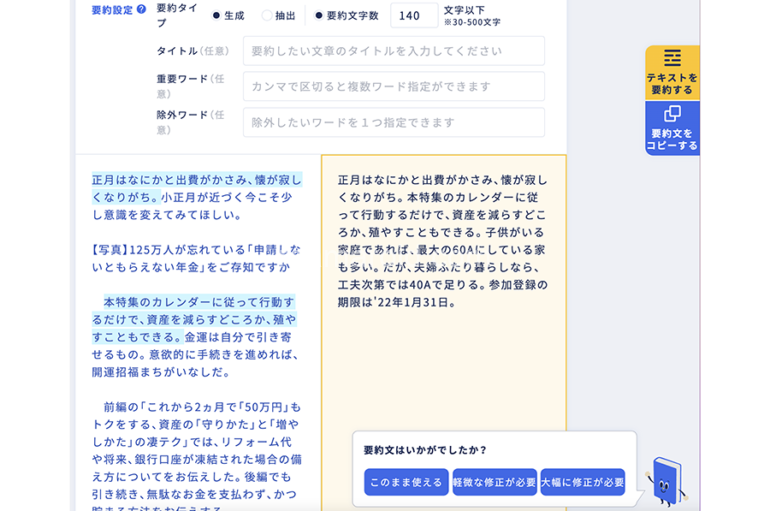
Task: Focus the タイトル input field
Action: (x=393, y=51)
